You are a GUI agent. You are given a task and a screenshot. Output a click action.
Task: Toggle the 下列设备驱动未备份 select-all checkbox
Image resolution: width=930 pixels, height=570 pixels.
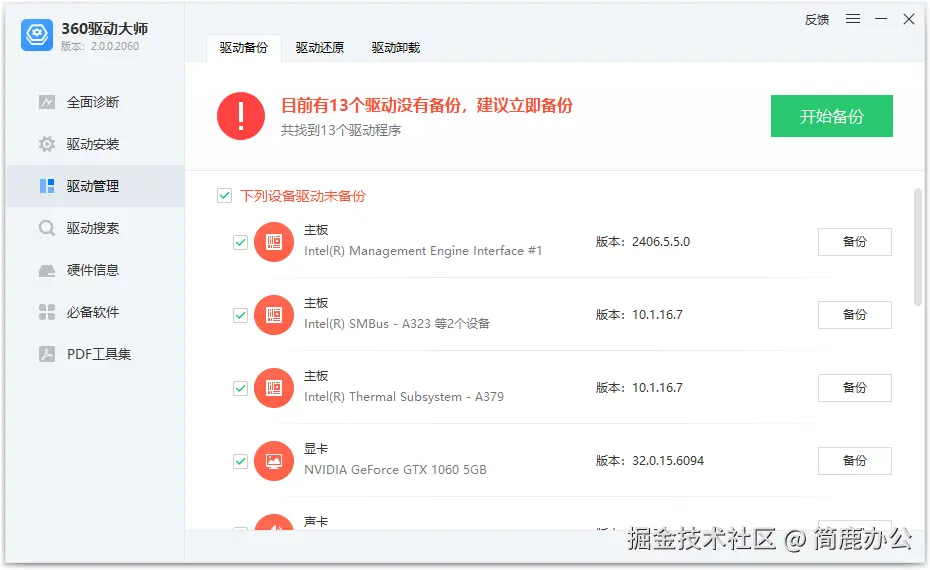point(224,196)
